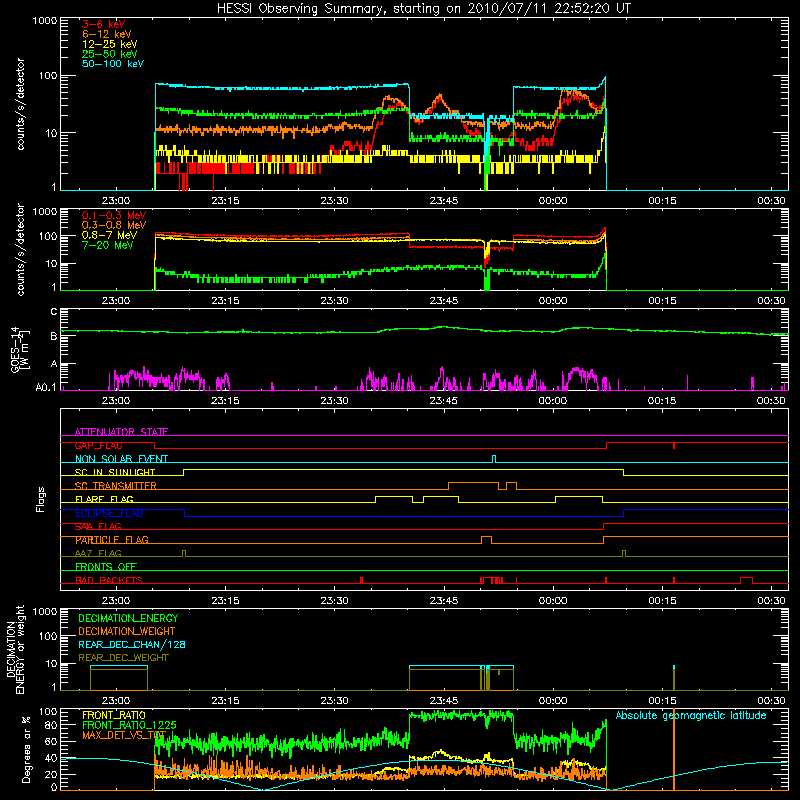This screenshot has width=800, height=800.
Task: Click the GOES-14 axis label
Action: click(x=18, y=349)
